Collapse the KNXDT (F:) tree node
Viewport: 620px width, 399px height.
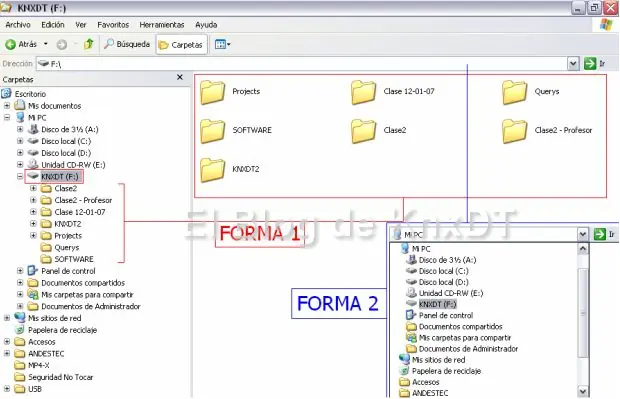coord(20,176)
